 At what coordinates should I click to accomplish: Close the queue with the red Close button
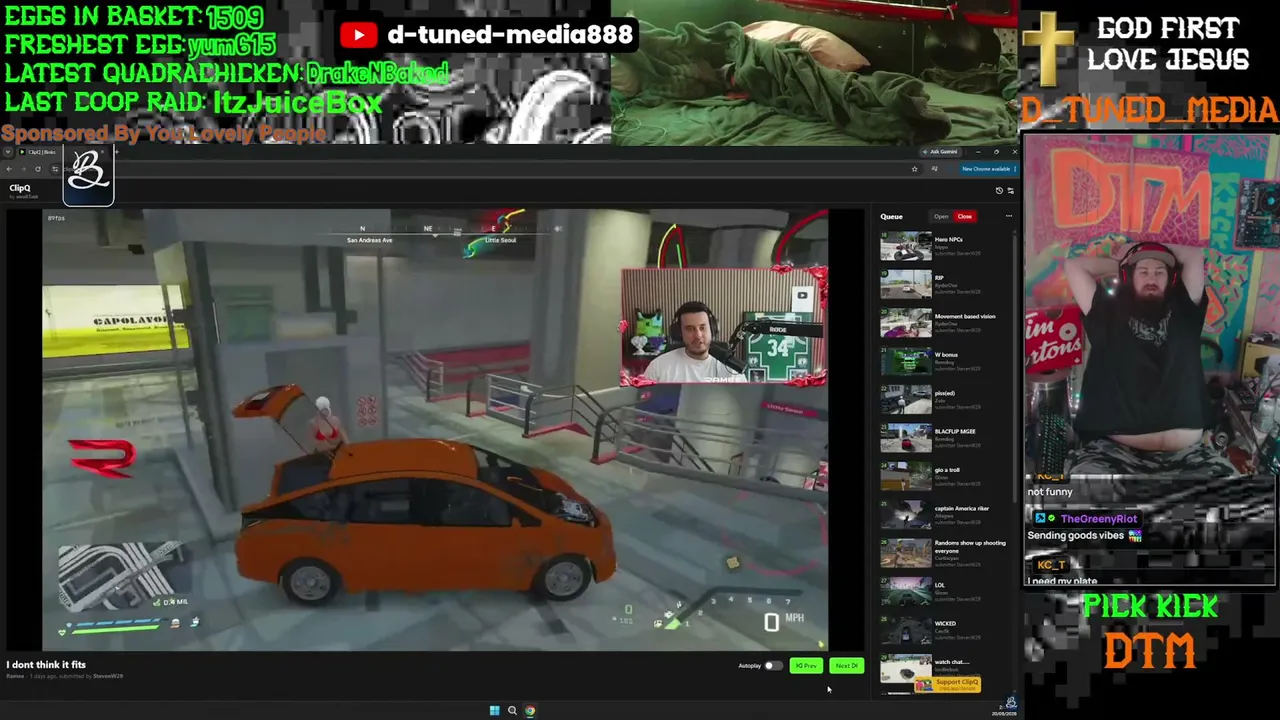965,216
